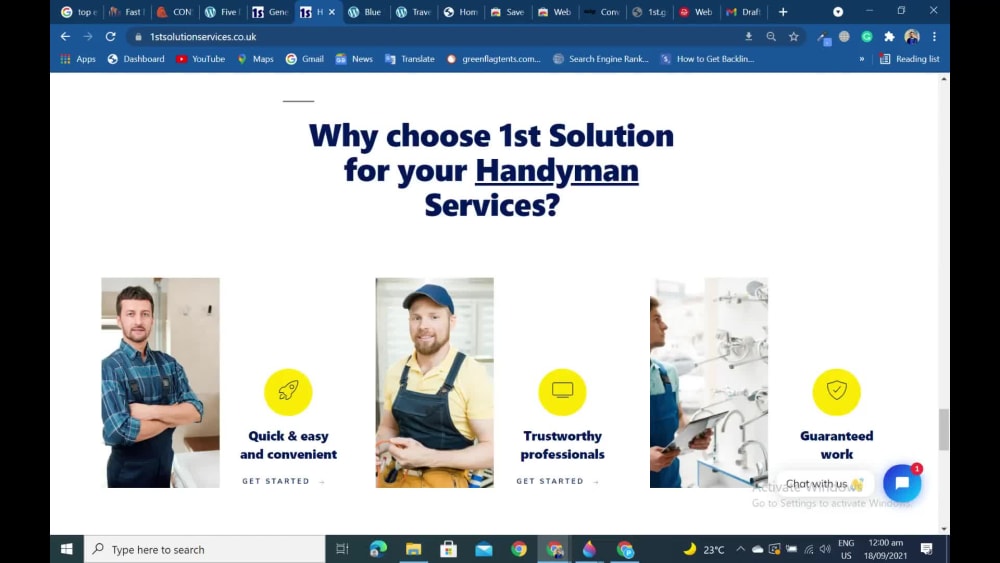Open the Dashboard bookmark

click(x=136, y=59)
